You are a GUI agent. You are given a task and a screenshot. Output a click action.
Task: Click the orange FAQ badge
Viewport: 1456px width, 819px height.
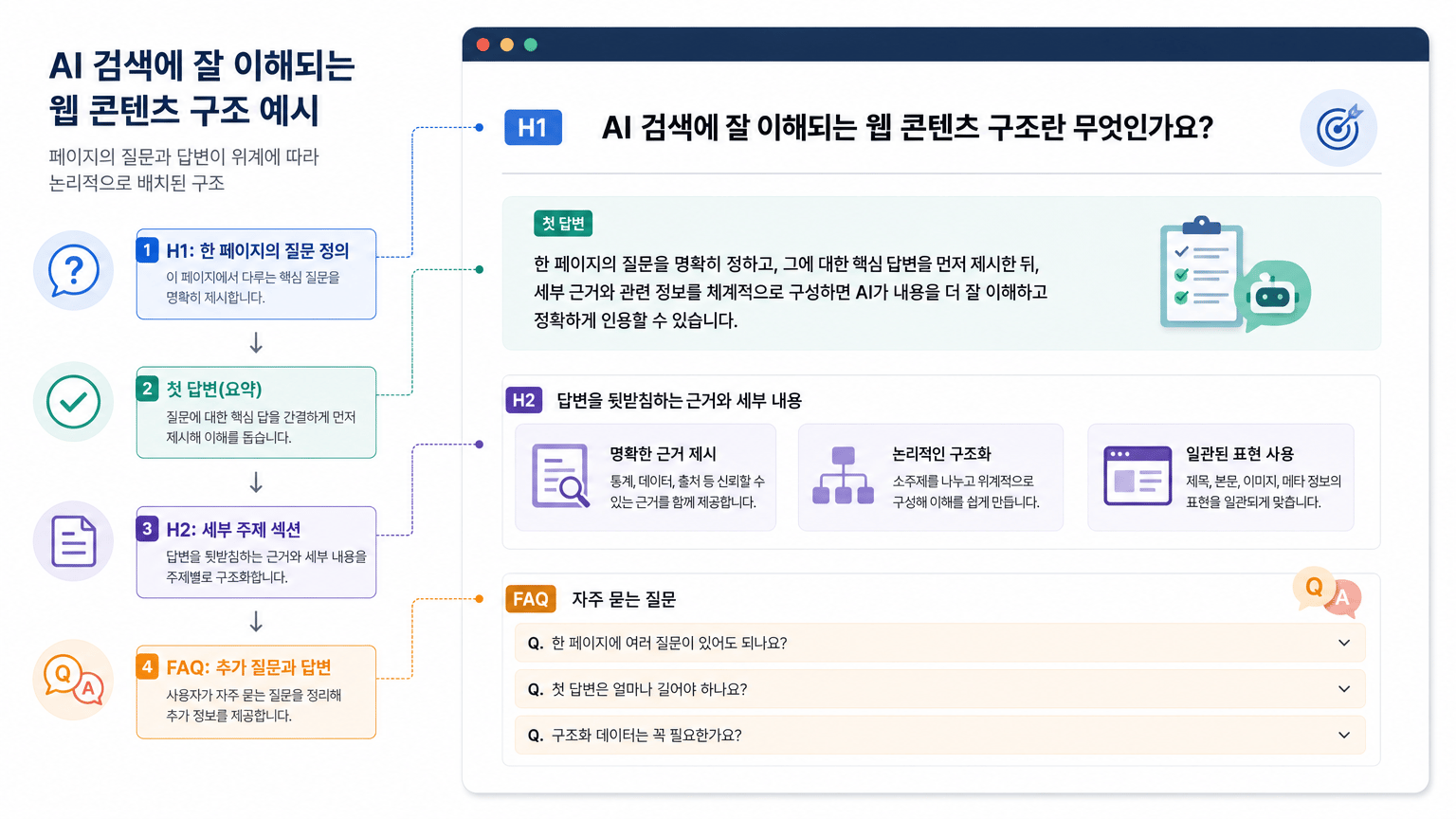[x=531, y=599]
